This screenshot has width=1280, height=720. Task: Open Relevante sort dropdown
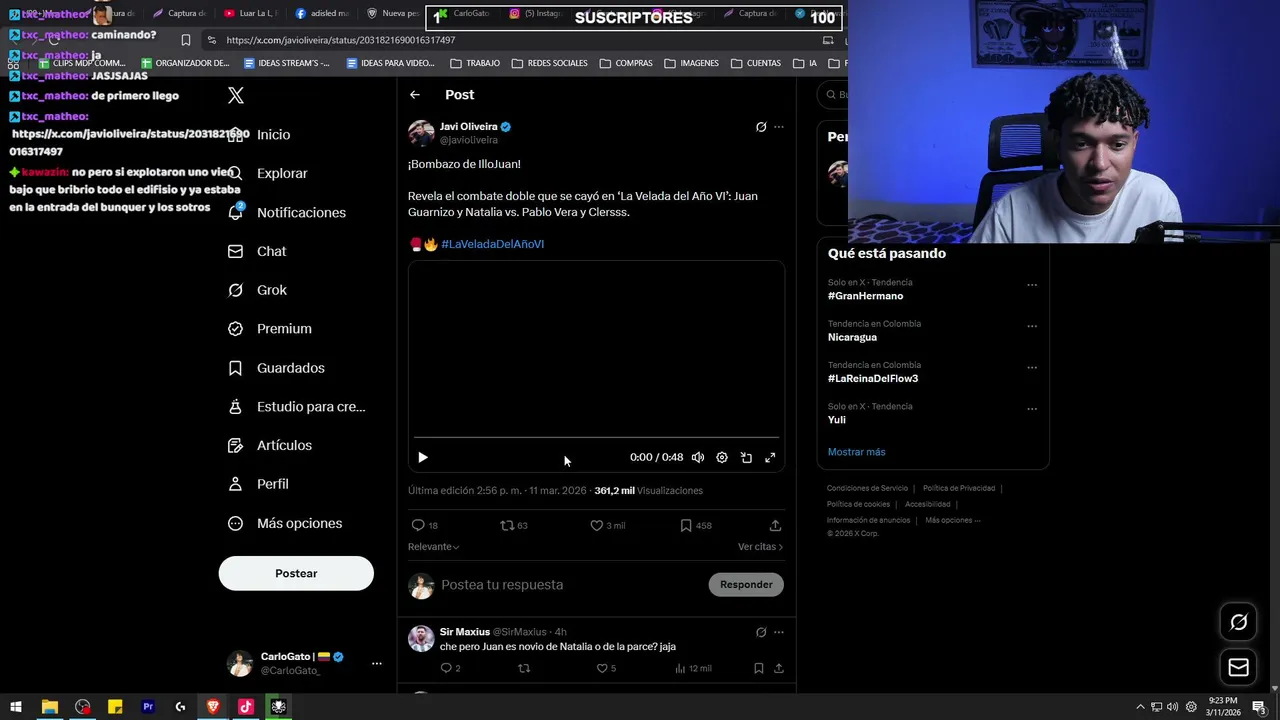(x=433, y=547)
